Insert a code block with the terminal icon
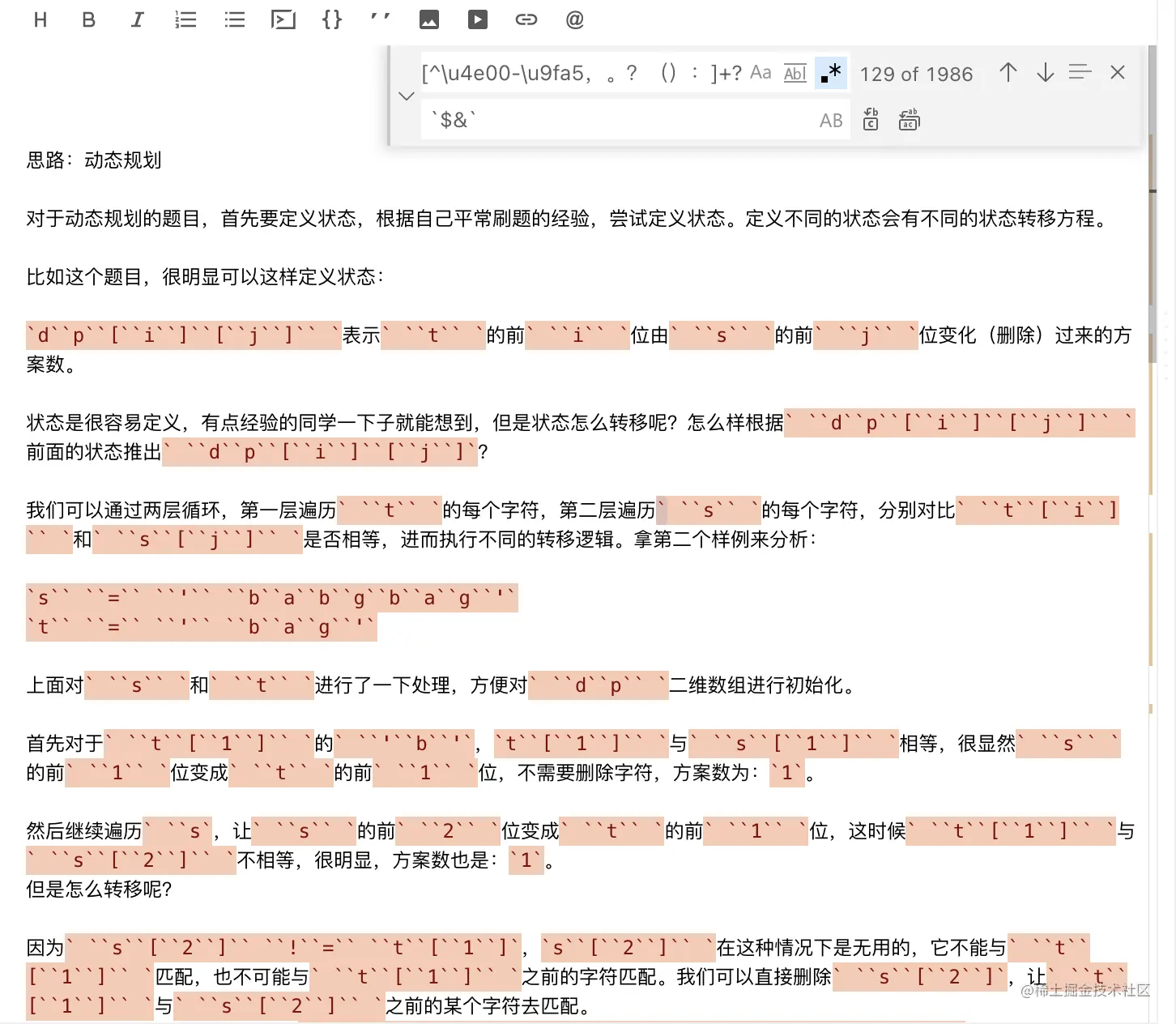Viewport: 1176px width, 1024px height. [x=283, y=19]
